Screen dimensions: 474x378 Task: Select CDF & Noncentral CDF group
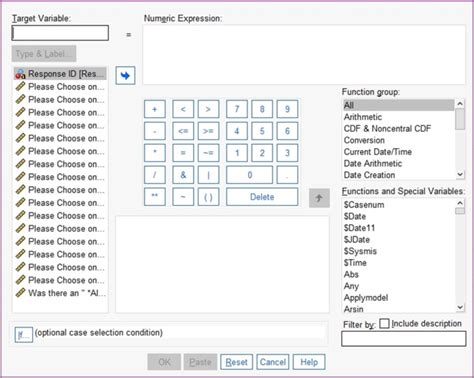click(399, 129)
